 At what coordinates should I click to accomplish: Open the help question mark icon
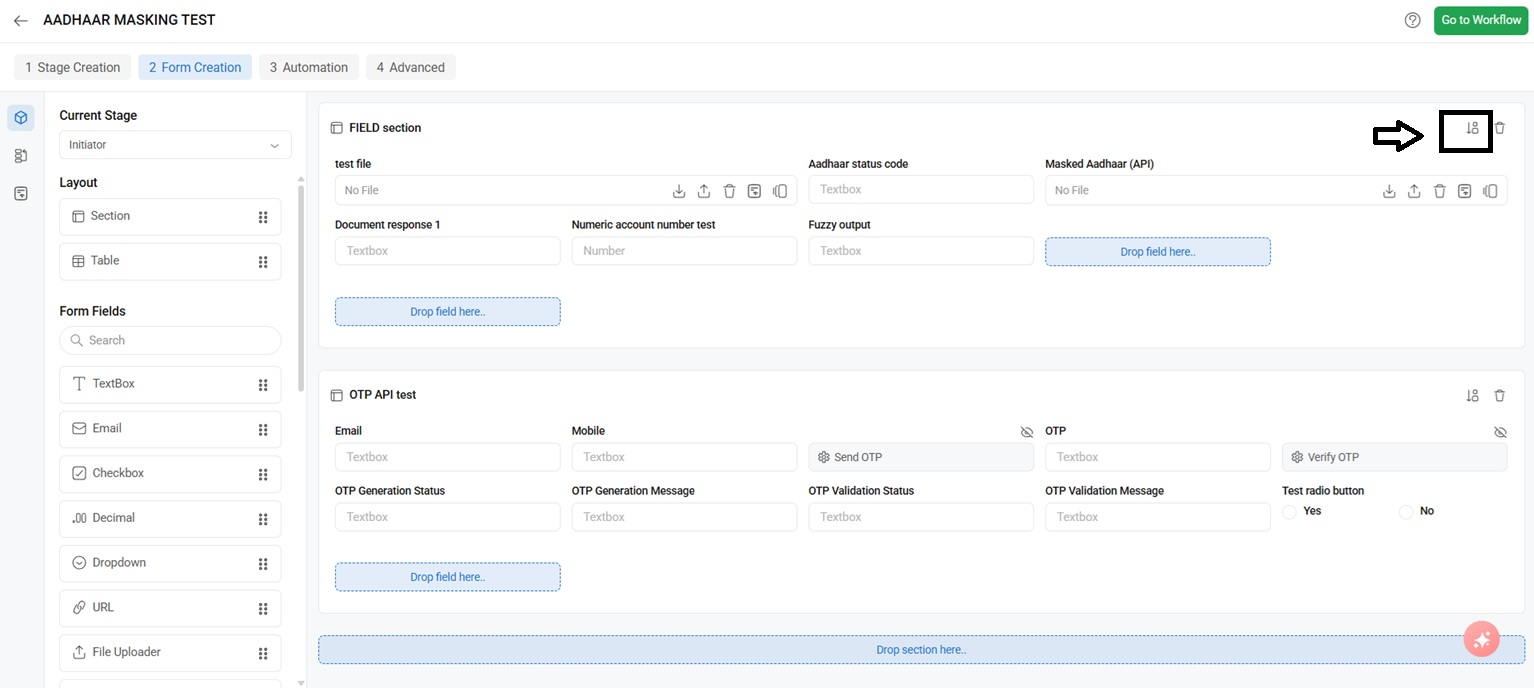(x=1412, y=20)
